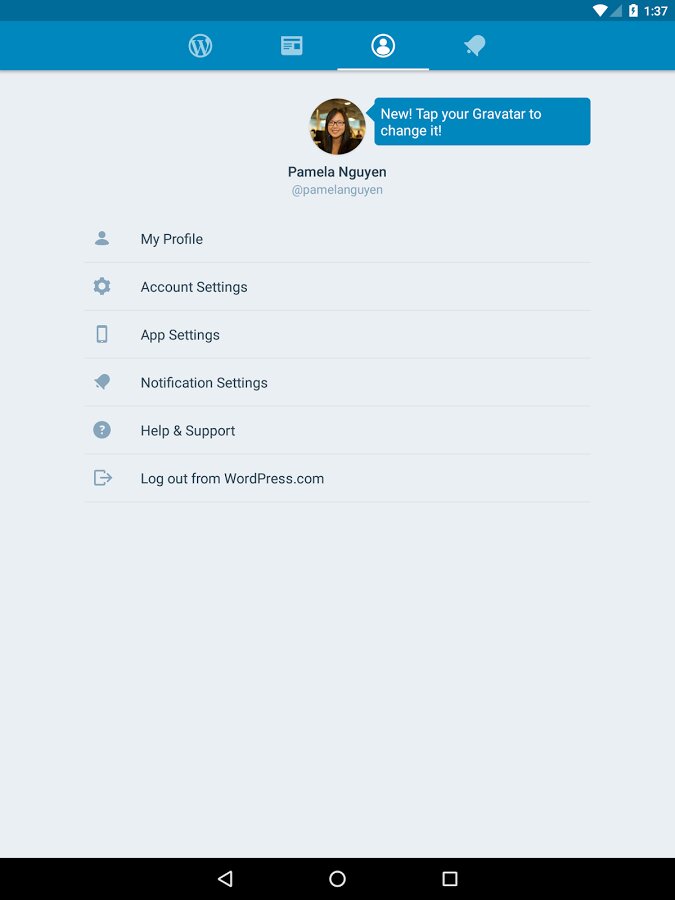Click the log out arrow icon
Image resolution: width=675 pixels, height=900 pixels.
(x=102, y=478)
